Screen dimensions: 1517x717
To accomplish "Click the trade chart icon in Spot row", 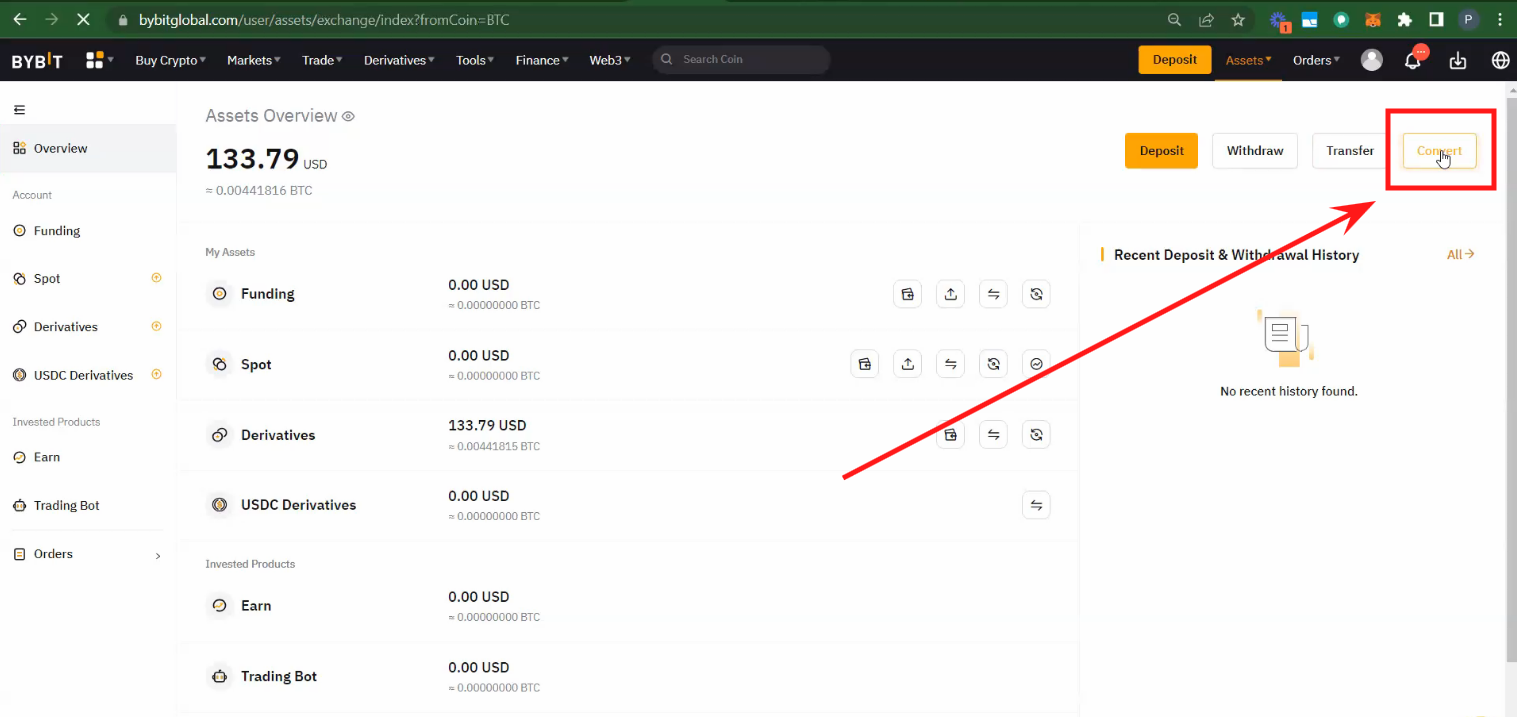I will 1036,364.
